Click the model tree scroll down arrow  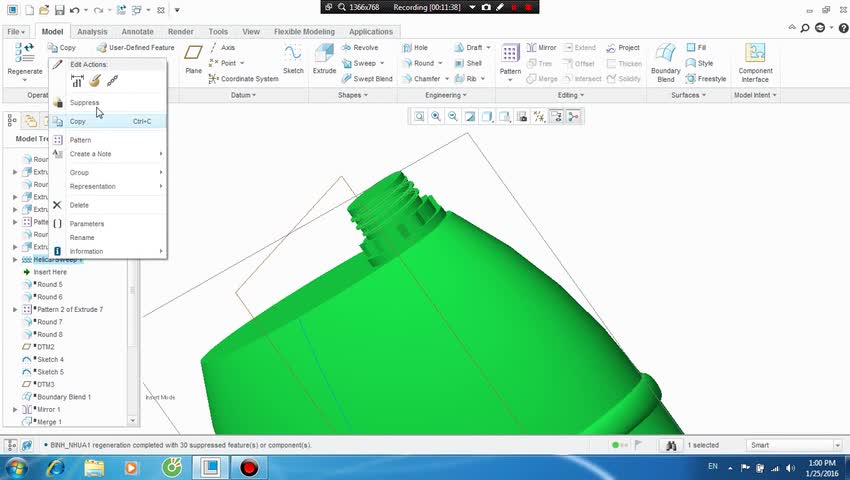pos(132,421)
